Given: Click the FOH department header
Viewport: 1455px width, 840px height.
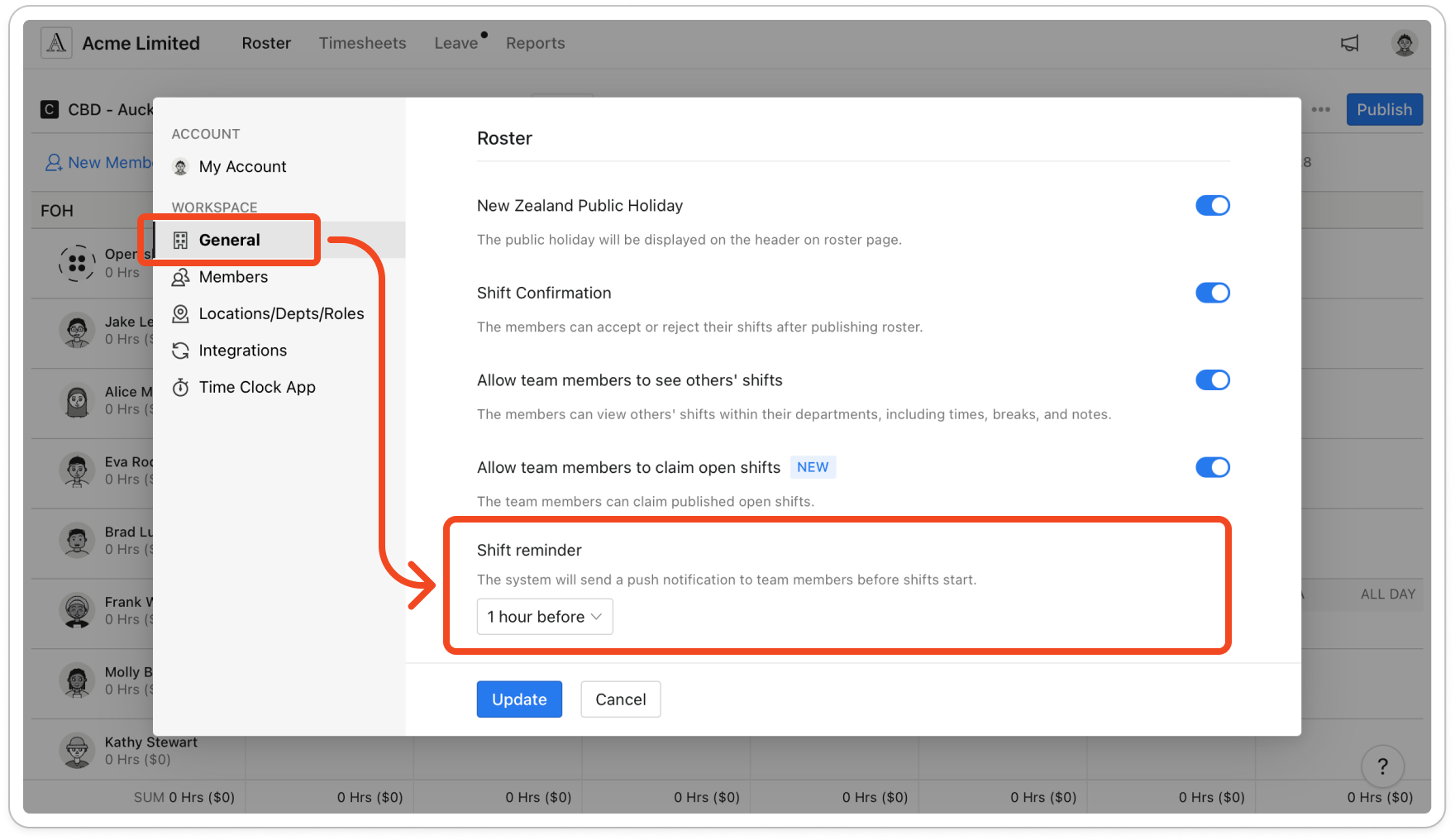Looking at the screenshot, I should click(x=57, y=211).
